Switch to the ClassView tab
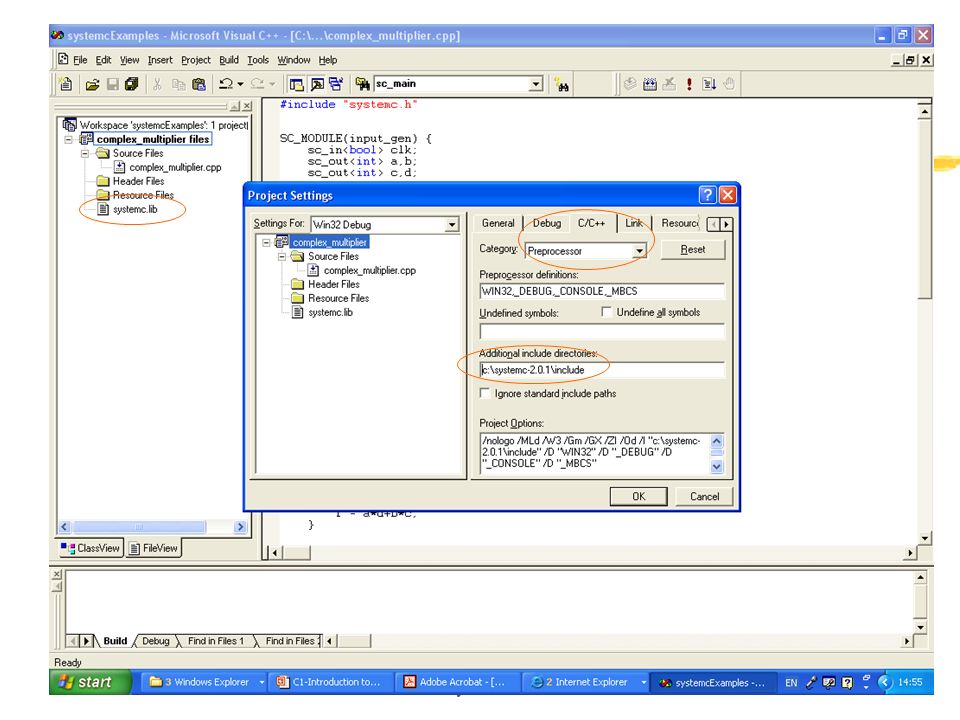This screenshot has width=960, height=720. (91, 548)
